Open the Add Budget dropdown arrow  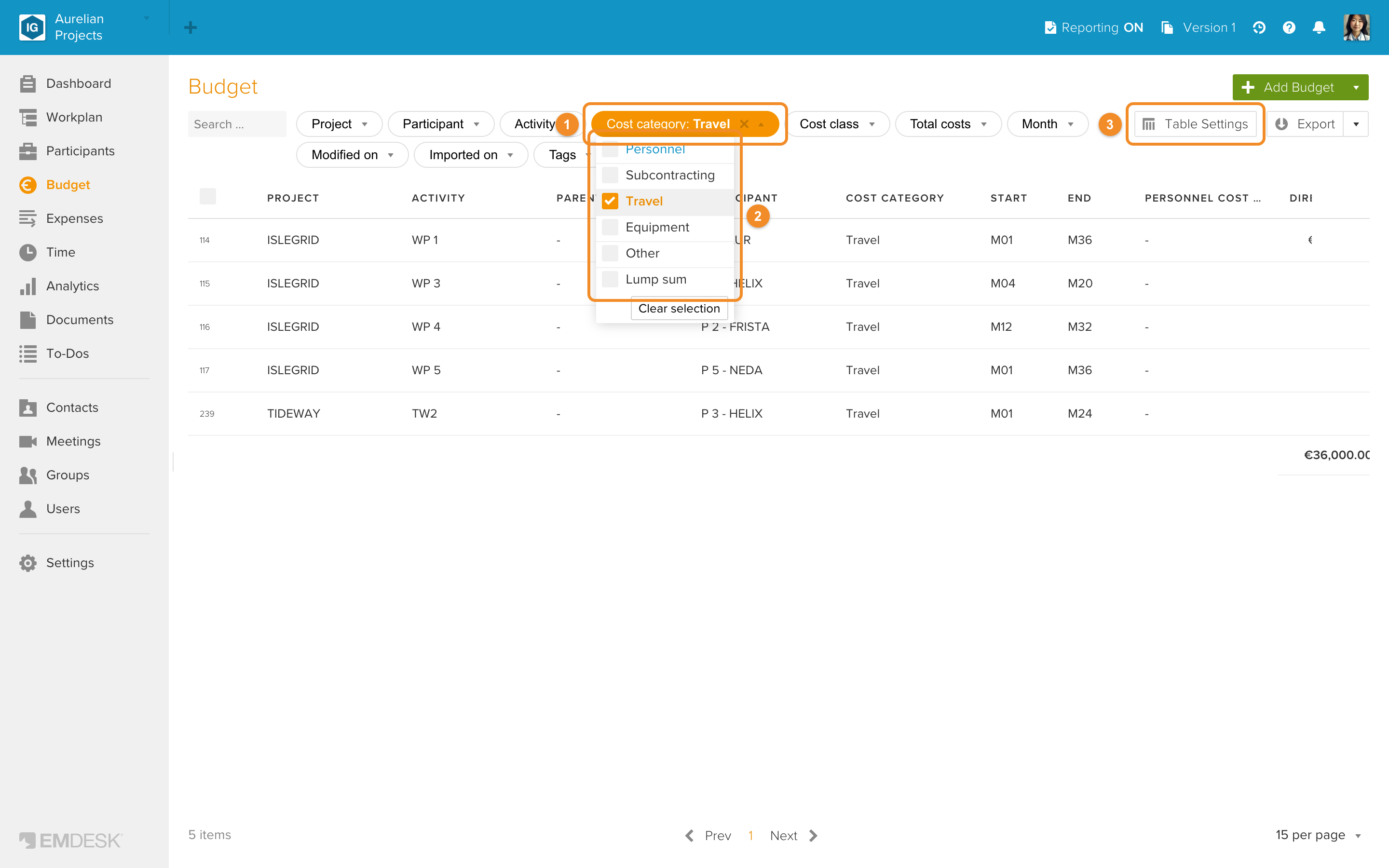point(1356,87)
